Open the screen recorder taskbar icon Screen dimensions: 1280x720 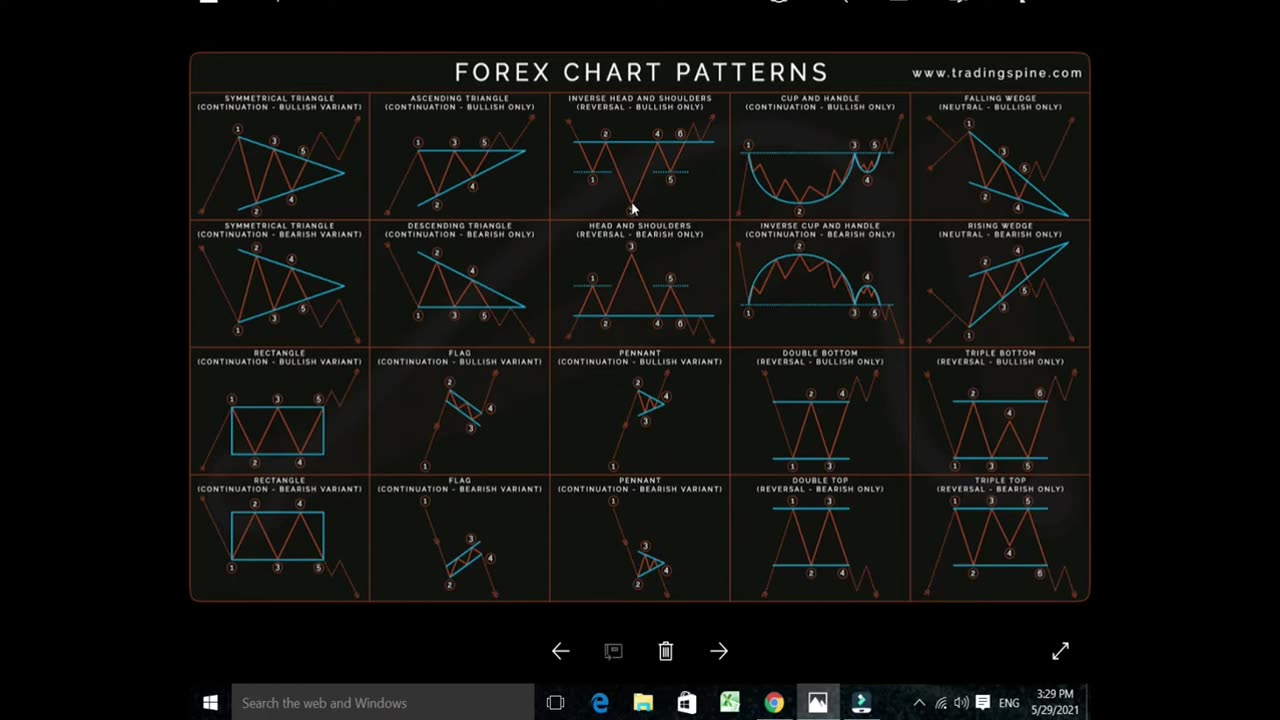[861, 703]
